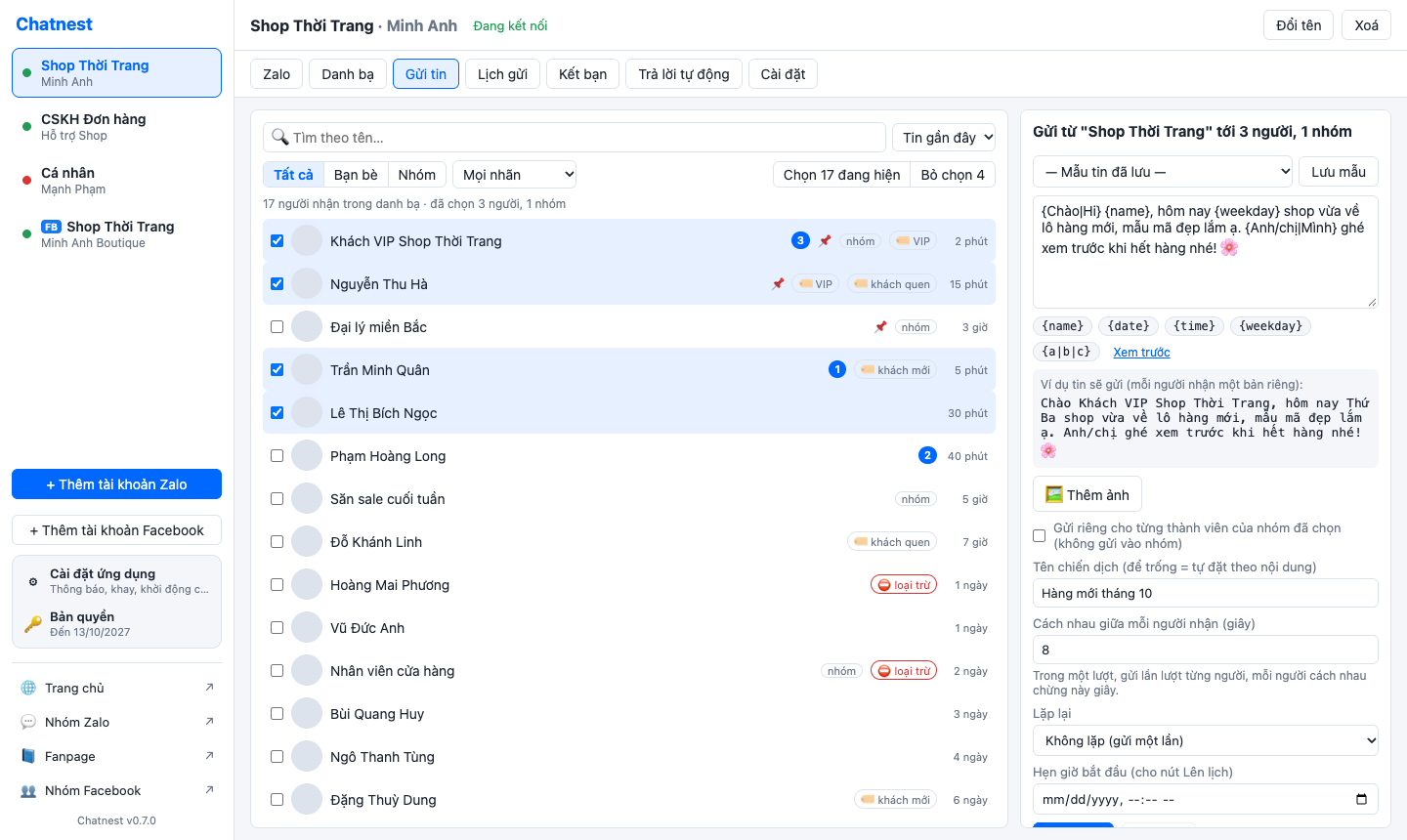Click the unread badge 3 on Khách VIP row
The height and width of the screenshot is (840, 1407).
(800, 240)
